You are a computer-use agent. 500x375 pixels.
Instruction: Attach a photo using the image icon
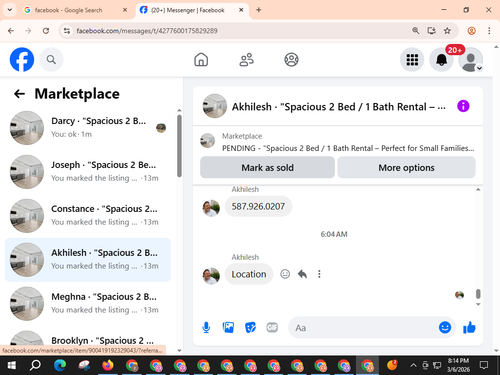(228, 328)
